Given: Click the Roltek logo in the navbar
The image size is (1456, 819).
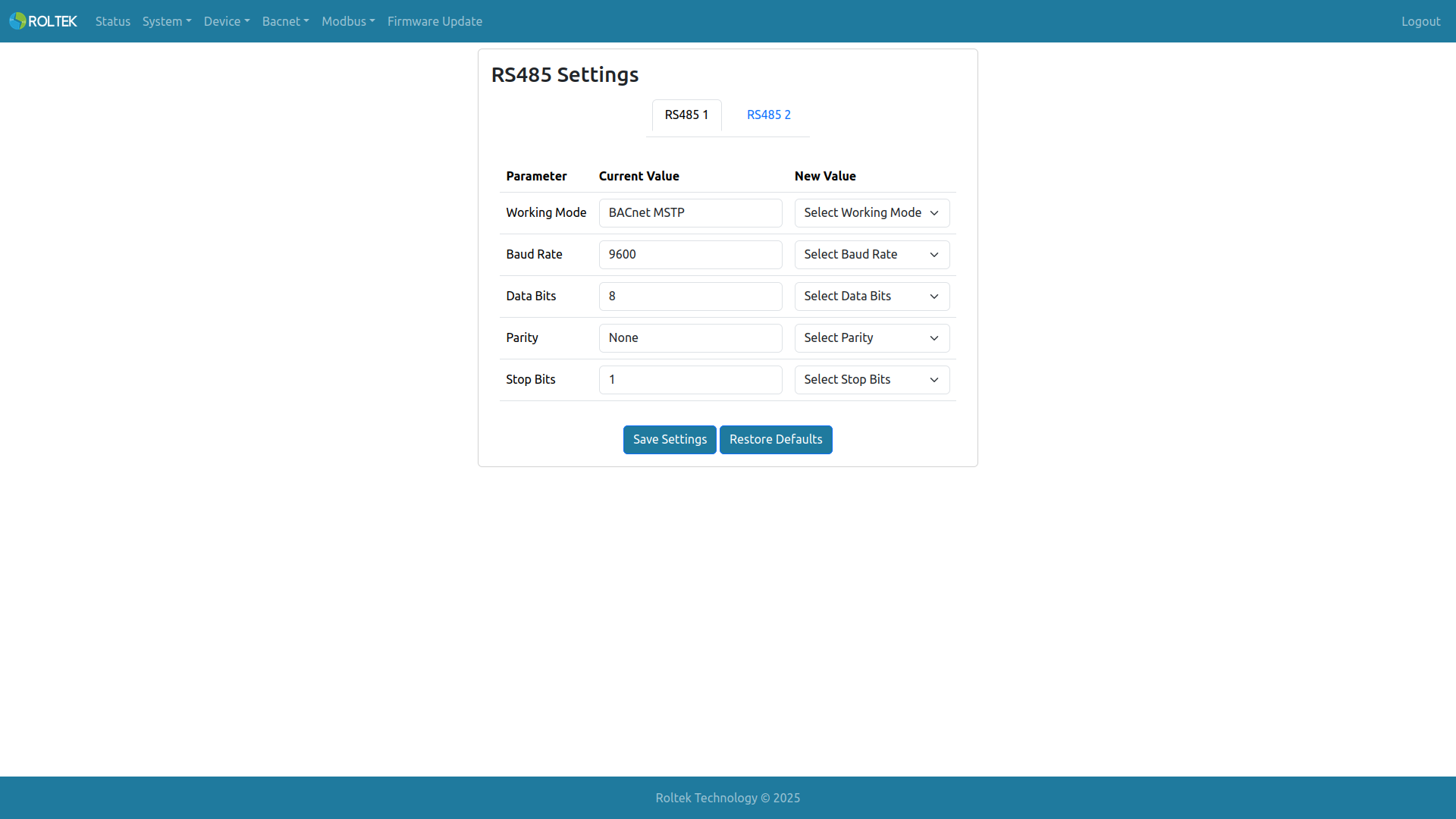Looking at the screenshot, I should tap(43, 21).
